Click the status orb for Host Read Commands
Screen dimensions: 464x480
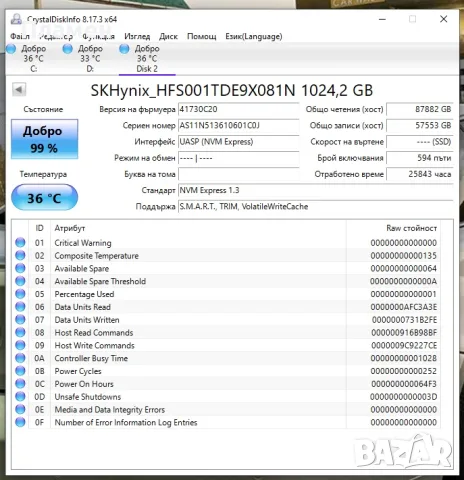click(x=20, y=332)
